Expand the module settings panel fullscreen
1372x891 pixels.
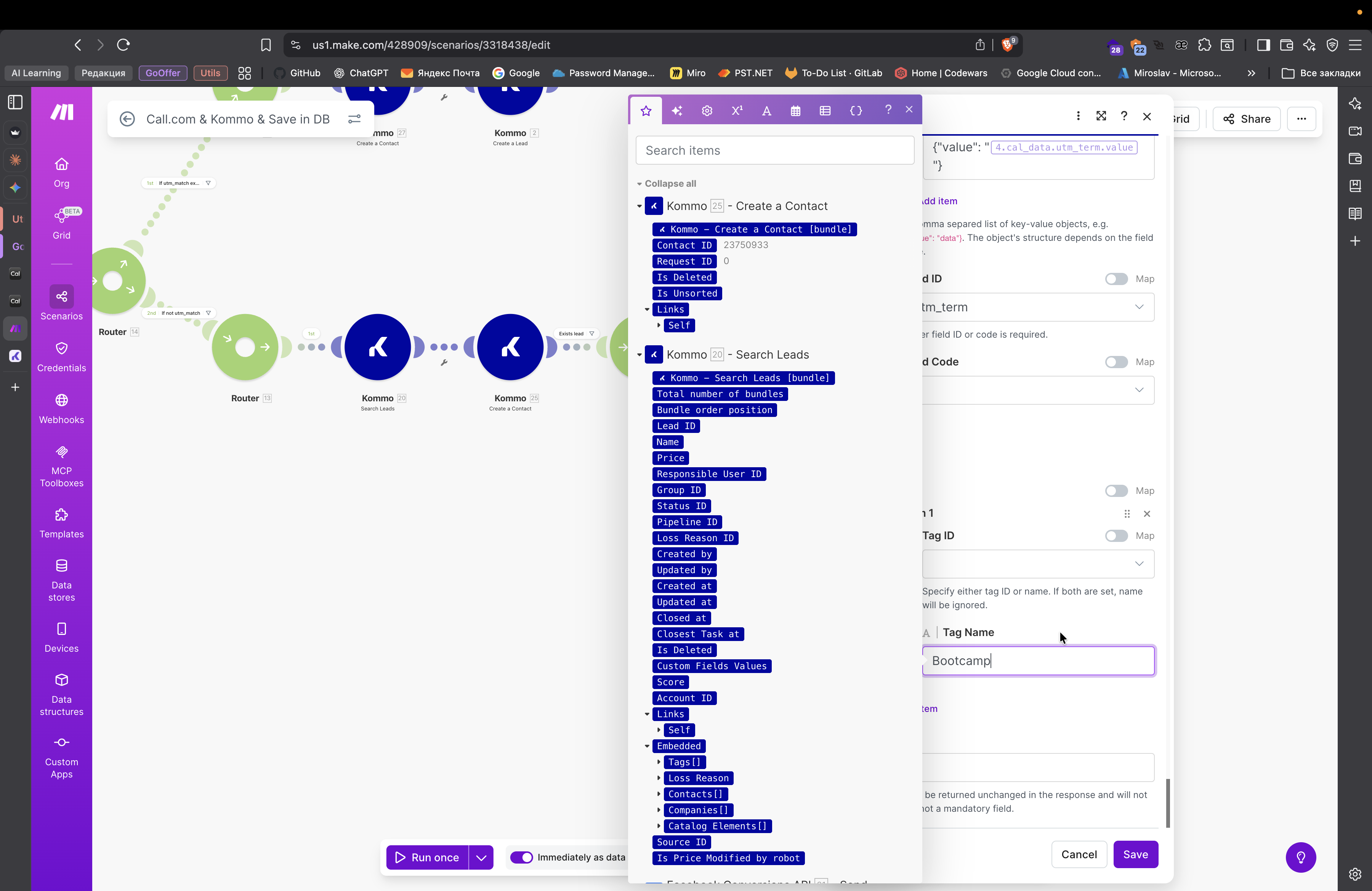(1101, 116)
